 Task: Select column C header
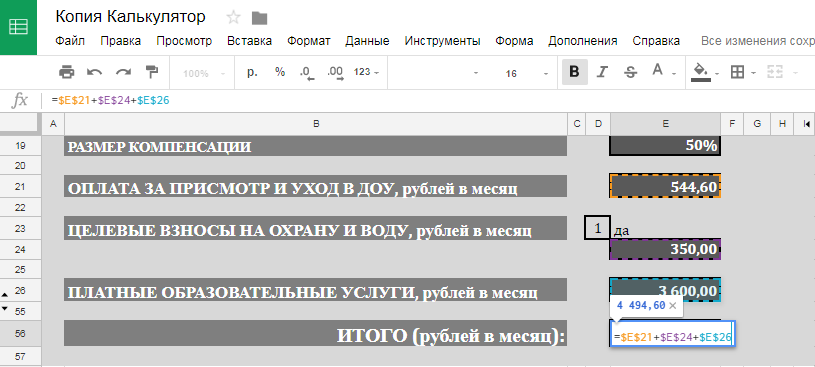[576, 124]
